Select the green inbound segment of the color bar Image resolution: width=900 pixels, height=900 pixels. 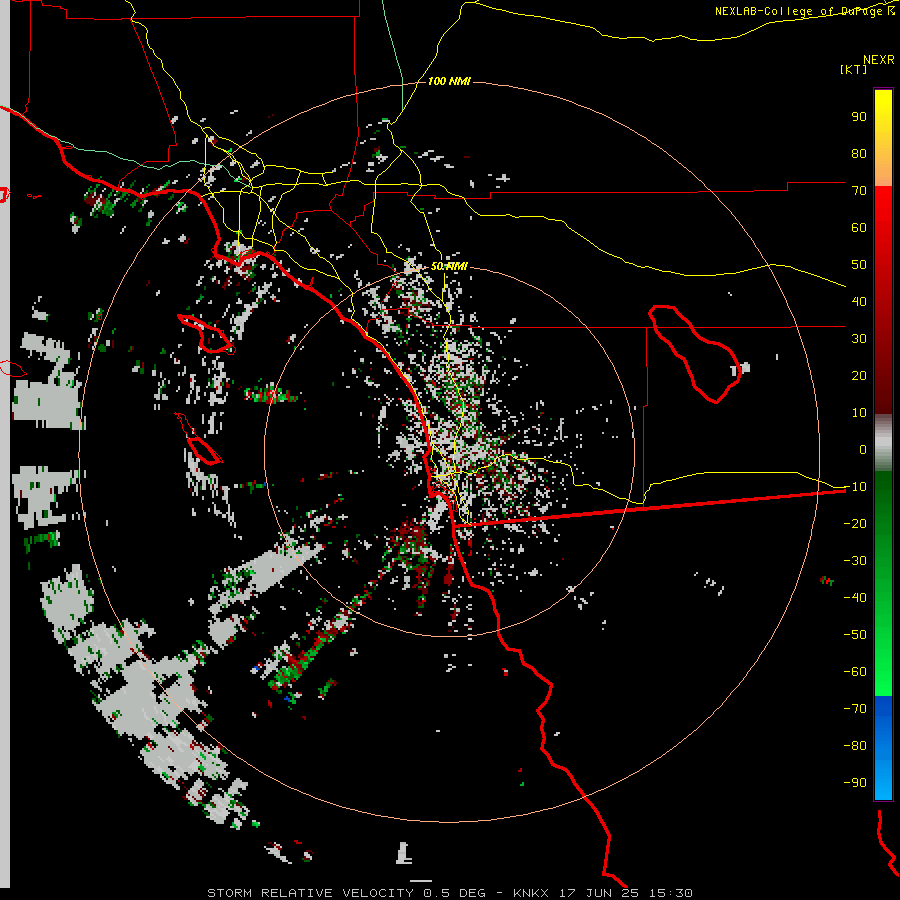(883, 583)
